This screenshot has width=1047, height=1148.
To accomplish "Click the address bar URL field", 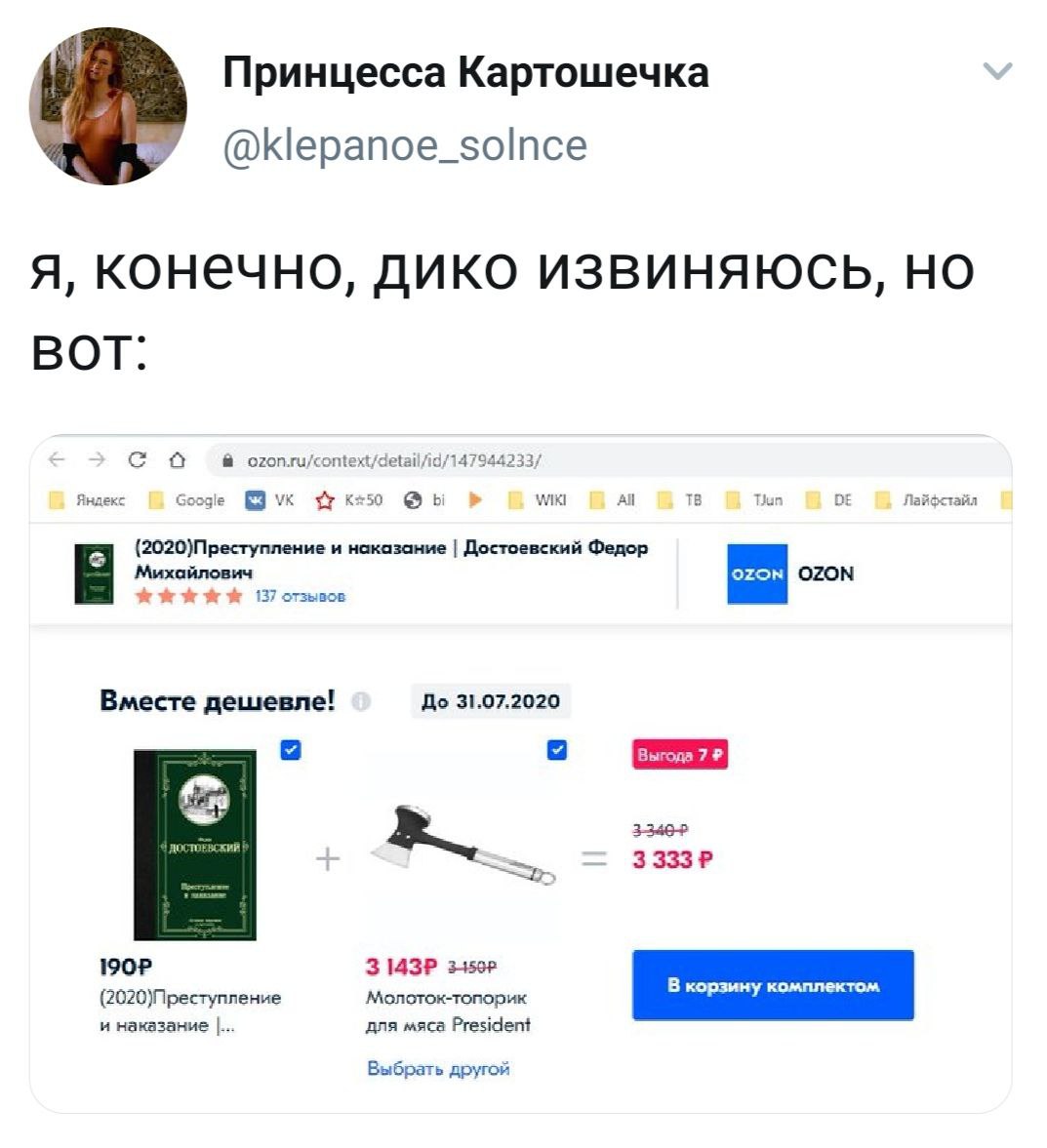I will [608, 459].
